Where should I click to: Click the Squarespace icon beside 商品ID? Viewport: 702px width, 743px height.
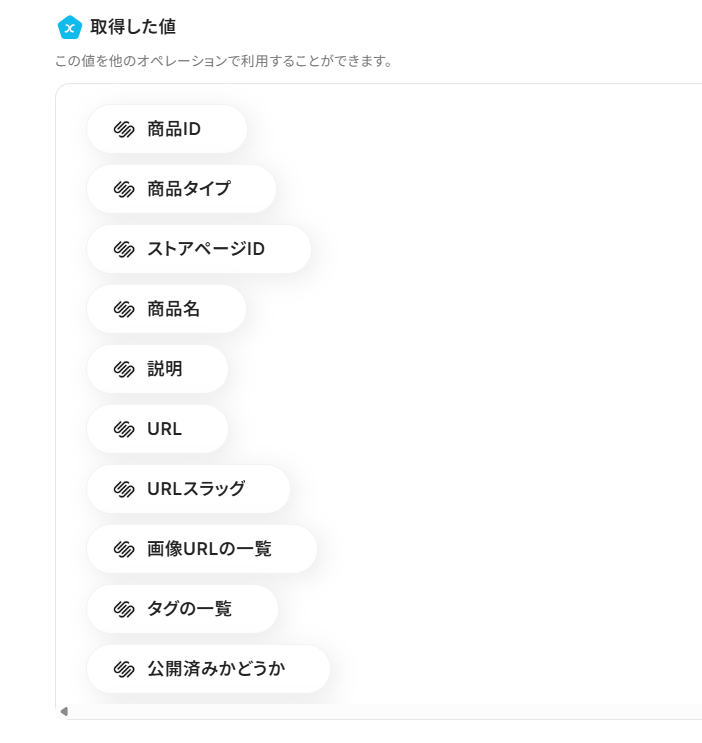pyautogui.click(x=124, y=130)
